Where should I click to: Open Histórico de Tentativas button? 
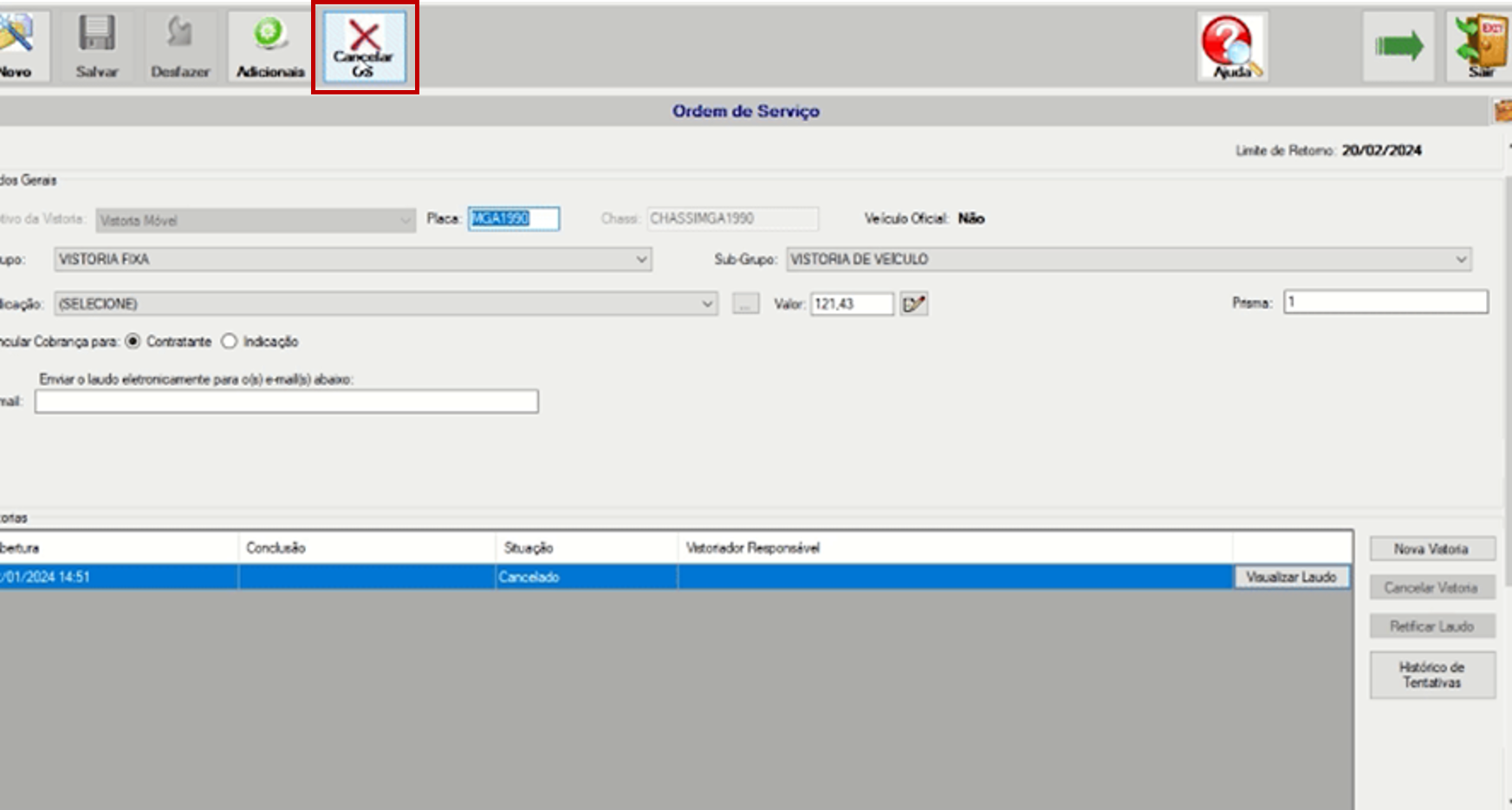(x=1432, y=675)
